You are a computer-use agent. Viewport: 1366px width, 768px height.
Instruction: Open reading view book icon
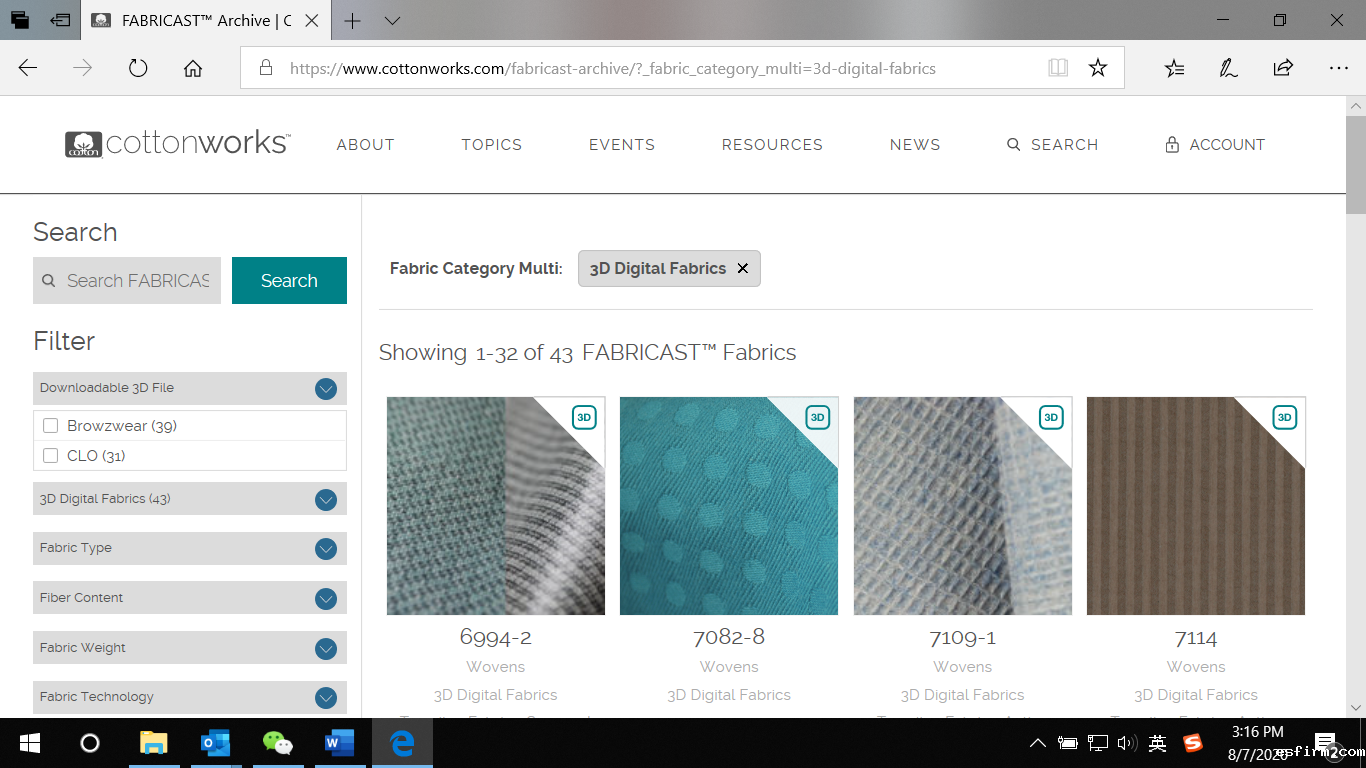pyautogui.click(x=1058, y=68)
